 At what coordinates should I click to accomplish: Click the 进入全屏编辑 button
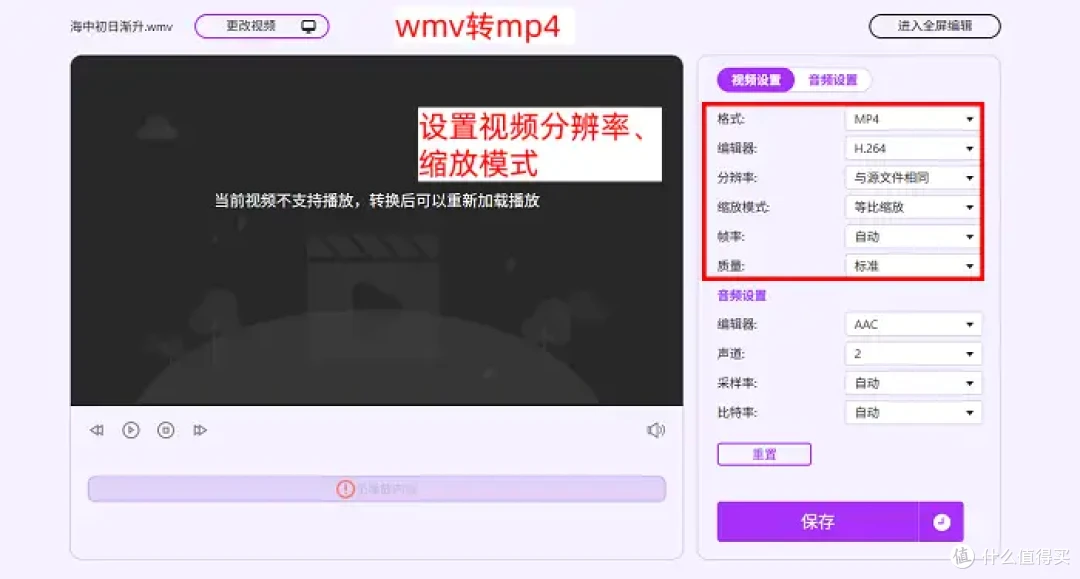point(935,26)
